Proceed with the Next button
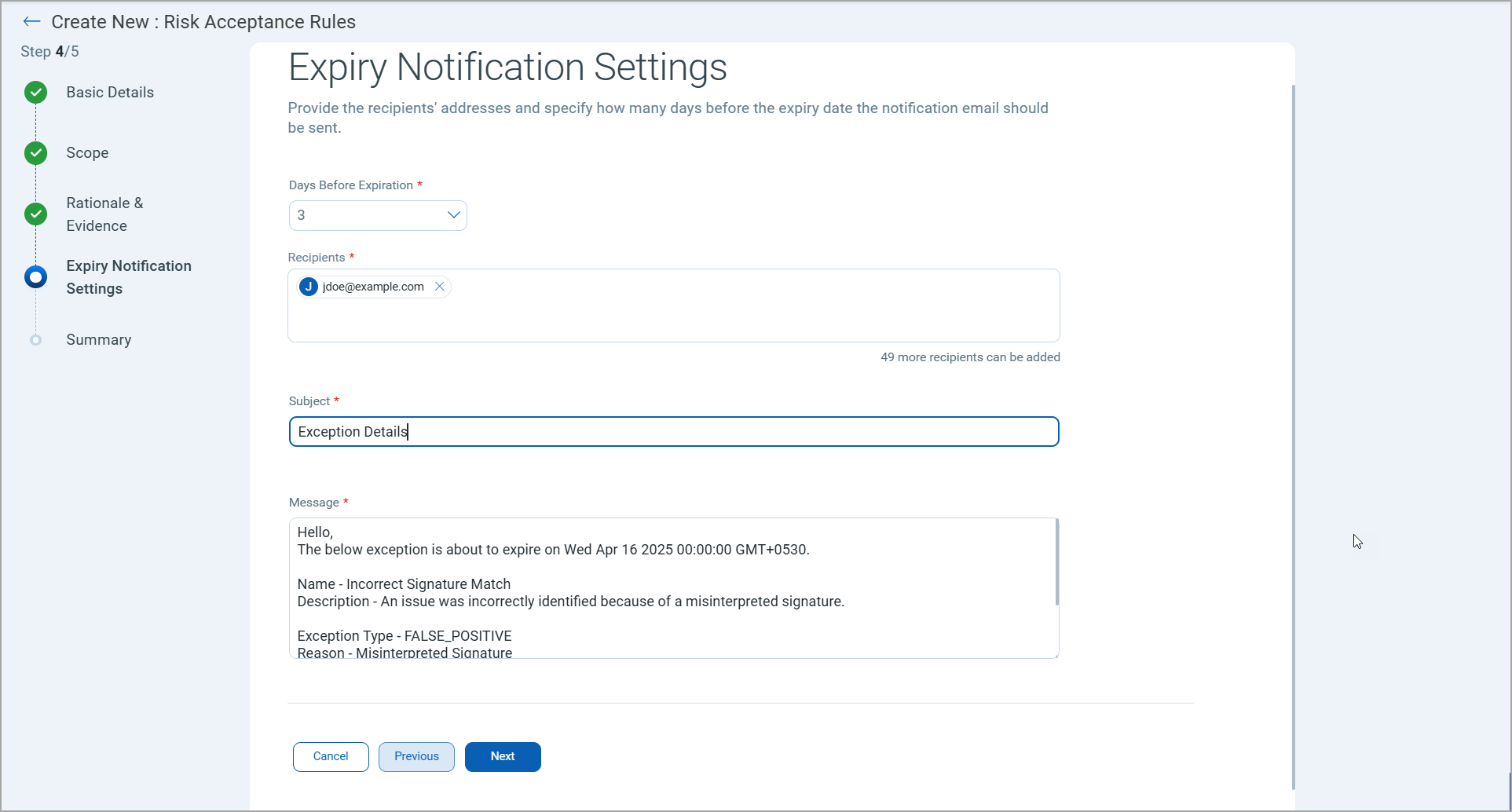Viewport: 1512px width, 812px height. point(503,757)
